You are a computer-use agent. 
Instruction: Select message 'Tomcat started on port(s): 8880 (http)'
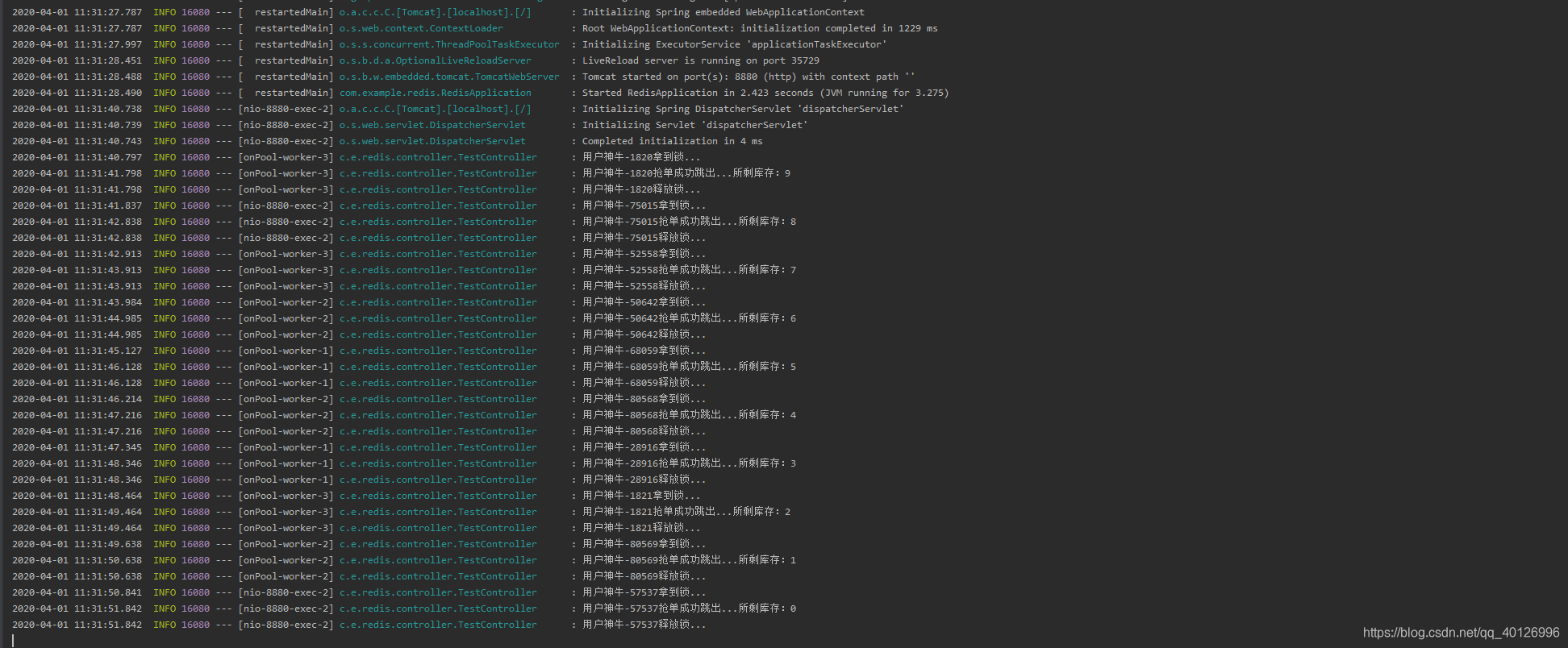click(x=690, y=77)
